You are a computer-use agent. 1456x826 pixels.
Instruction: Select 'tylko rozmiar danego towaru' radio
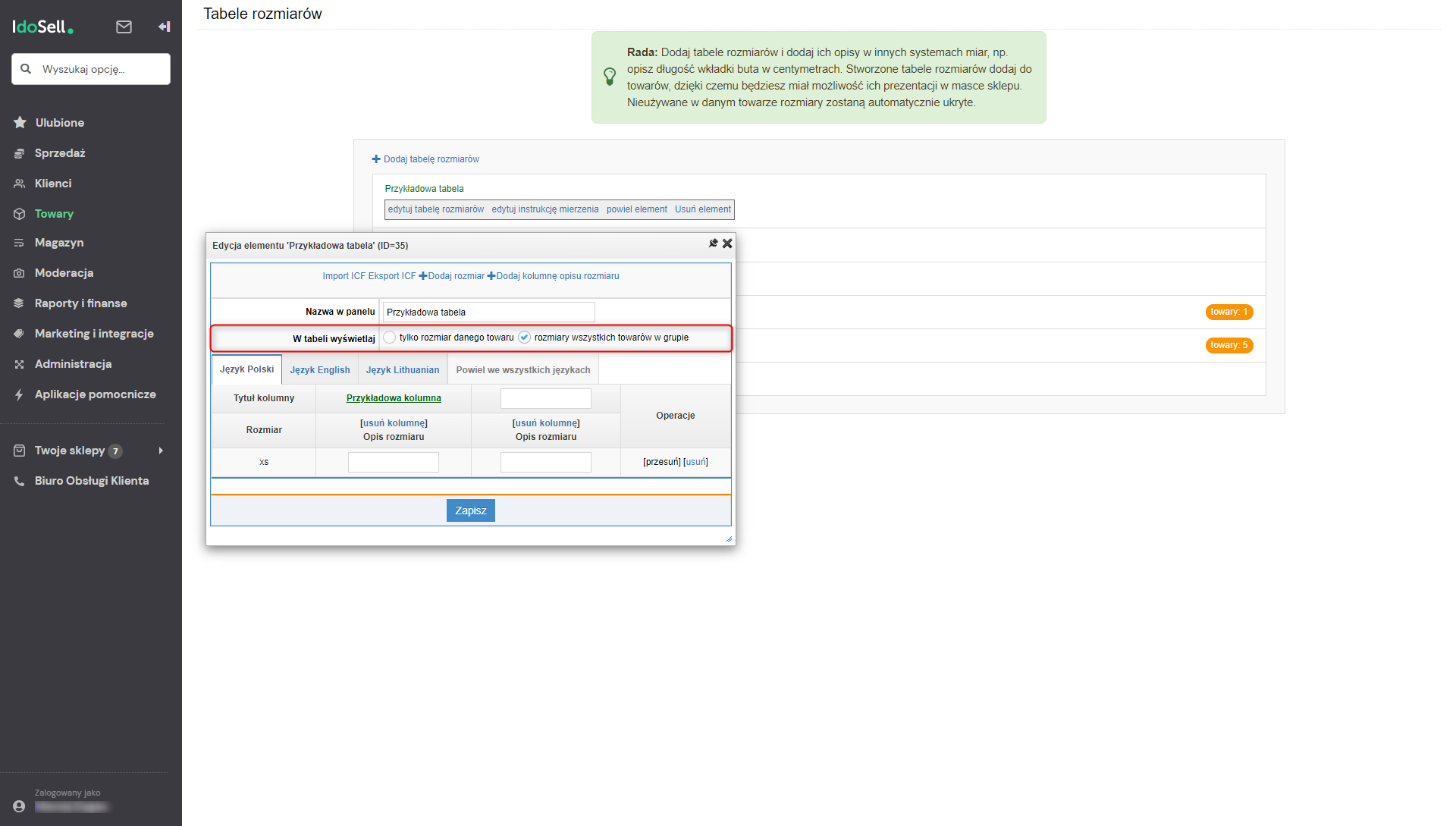point(389,338)
